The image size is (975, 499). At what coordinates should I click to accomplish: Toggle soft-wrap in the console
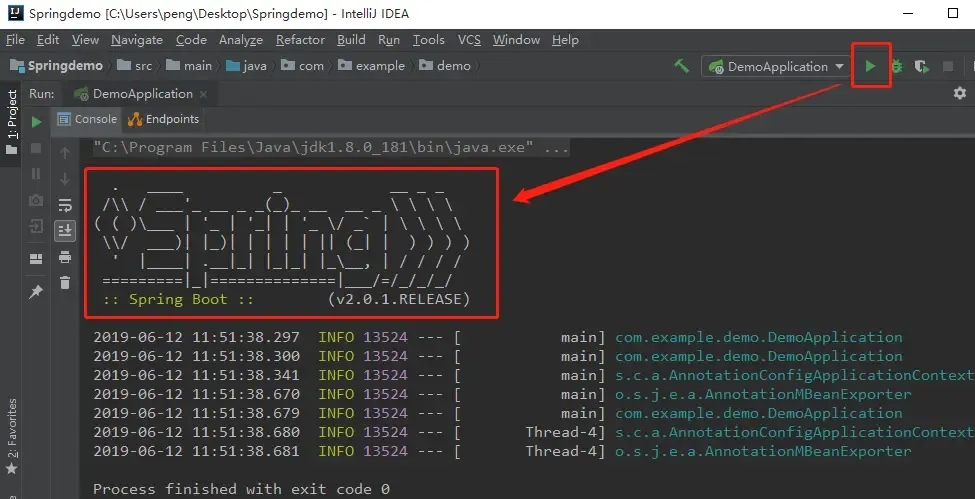click(65, 205)
